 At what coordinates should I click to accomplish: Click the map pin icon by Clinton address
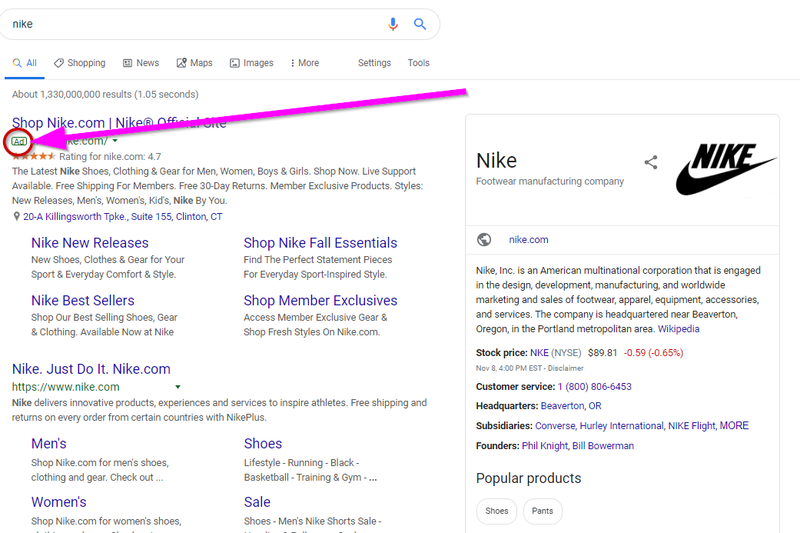[16, 217]
